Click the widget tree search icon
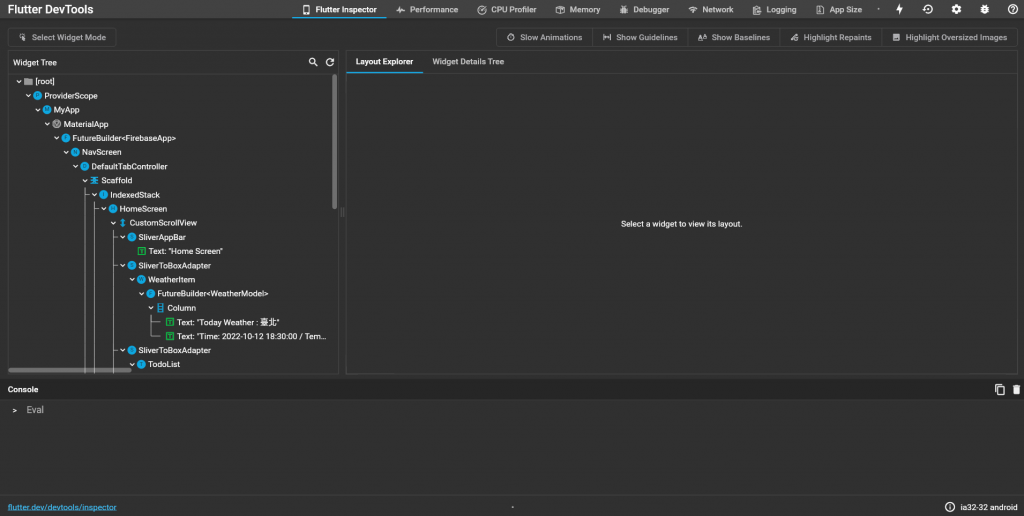Viewport: 1024px width, 516px height. [313, 62]
